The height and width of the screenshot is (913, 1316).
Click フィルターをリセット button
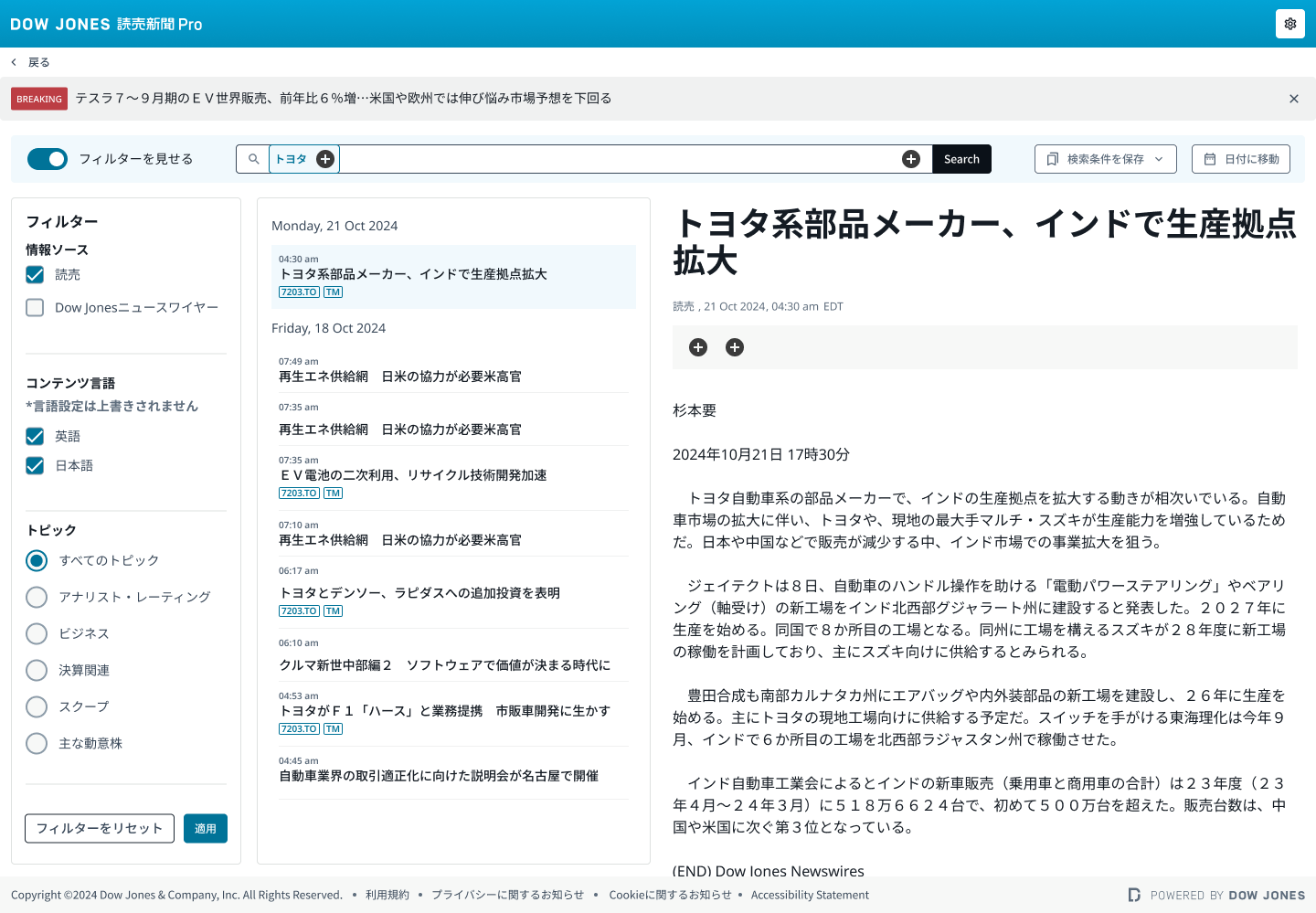[x=100, y=828]
